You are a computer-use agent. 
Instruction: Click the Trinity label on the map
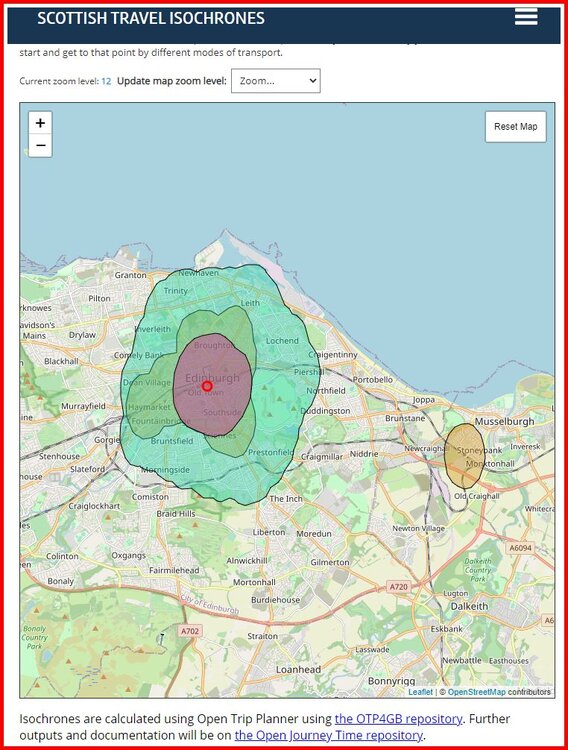point(176,291)
